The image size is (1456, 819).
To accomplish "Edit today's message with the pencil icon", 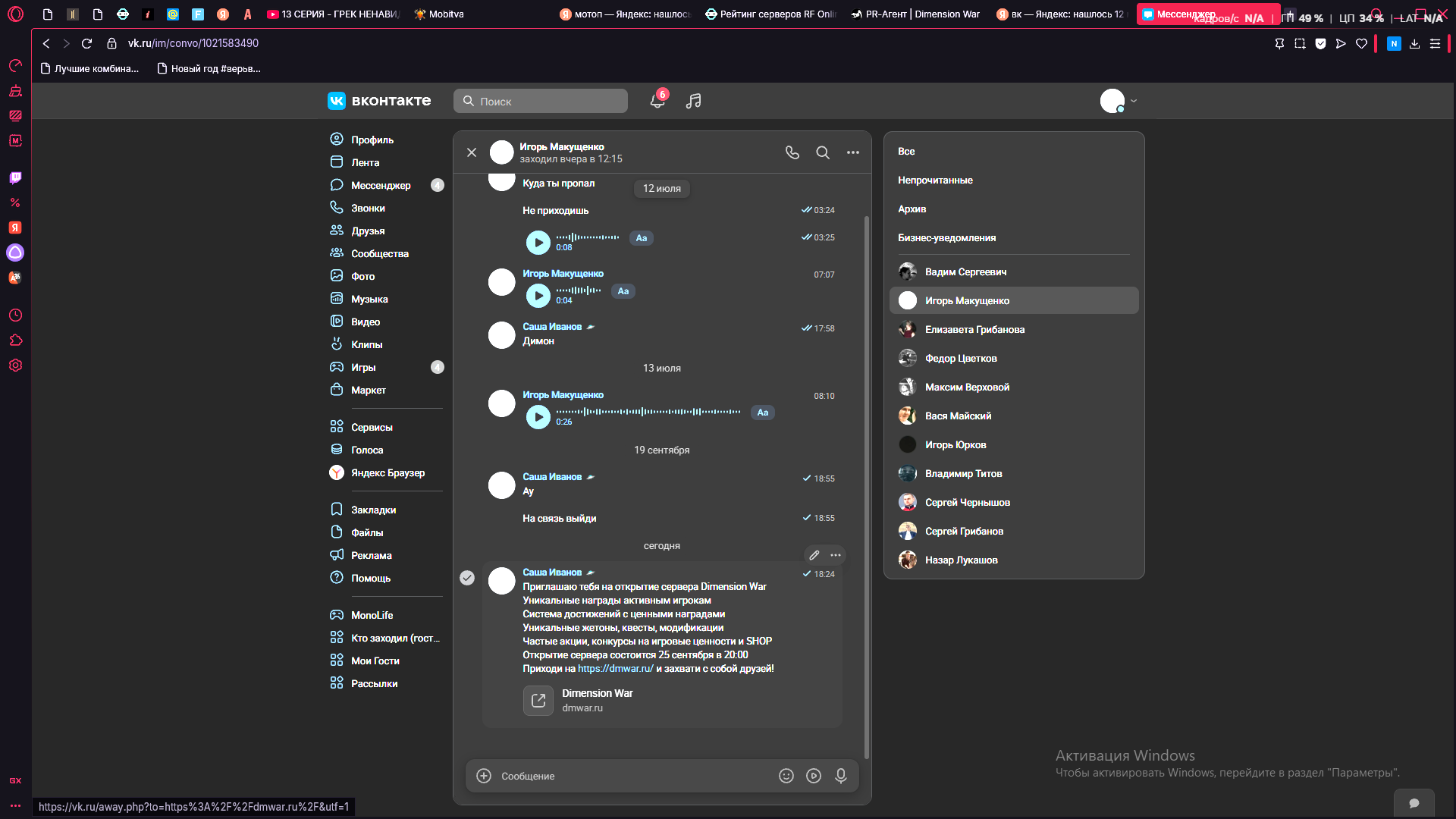I will click(814, 555).
